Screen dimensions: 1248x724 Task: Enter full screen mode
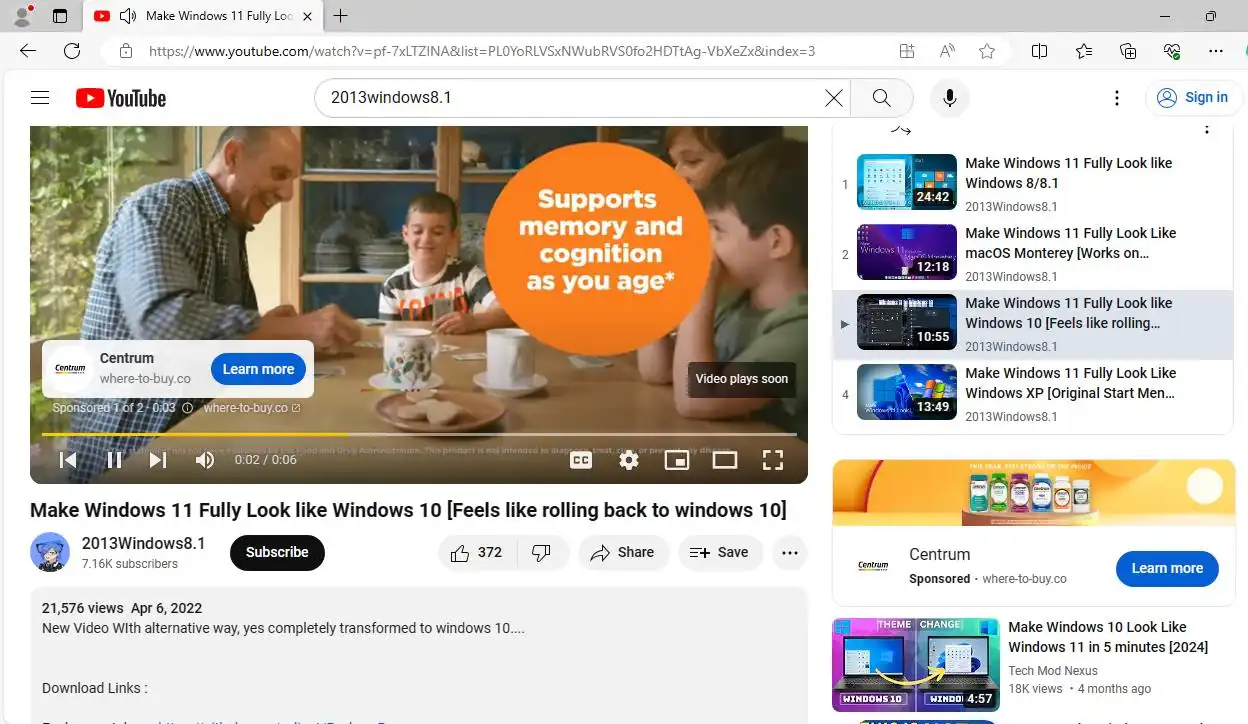pyautogui.click(x=772, y=460)
